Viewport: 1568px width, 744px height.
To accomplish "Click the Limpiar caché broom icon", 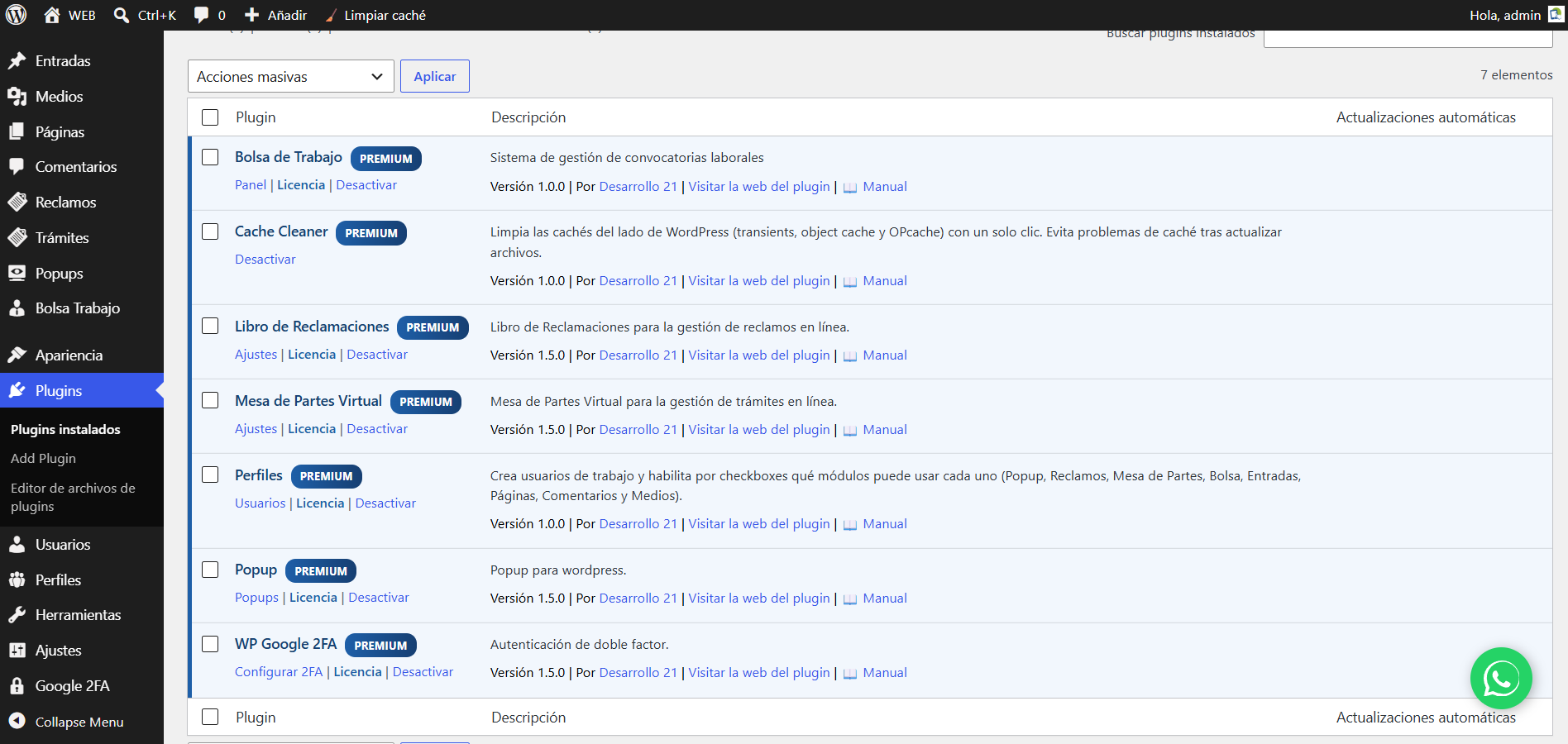I will tap(331, 15).
